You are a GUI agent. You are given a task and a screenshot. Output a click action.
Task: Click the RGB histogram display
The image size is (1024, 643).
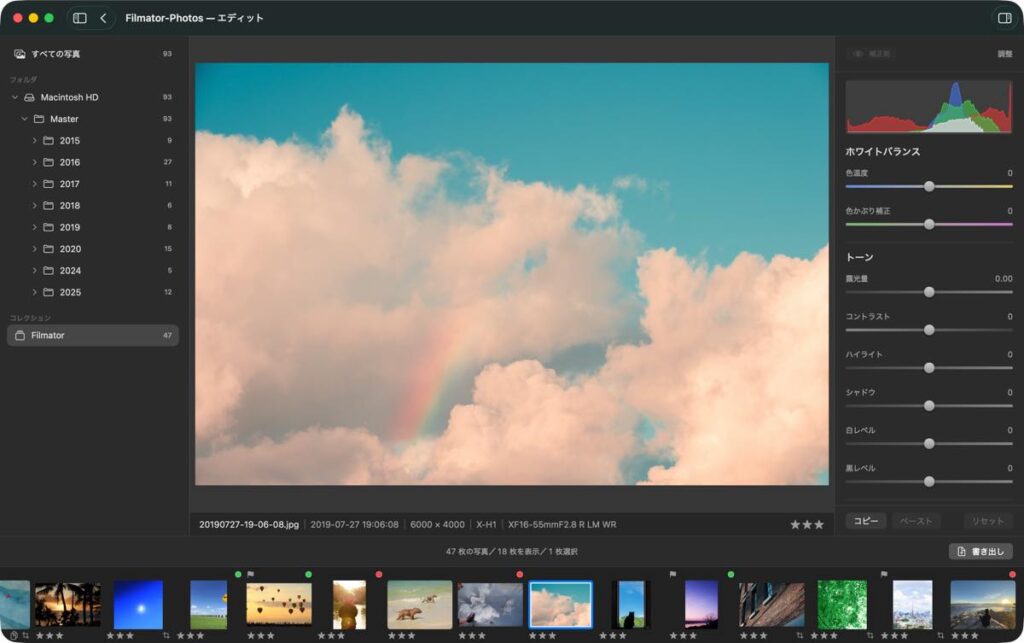[x=929, y=107]
